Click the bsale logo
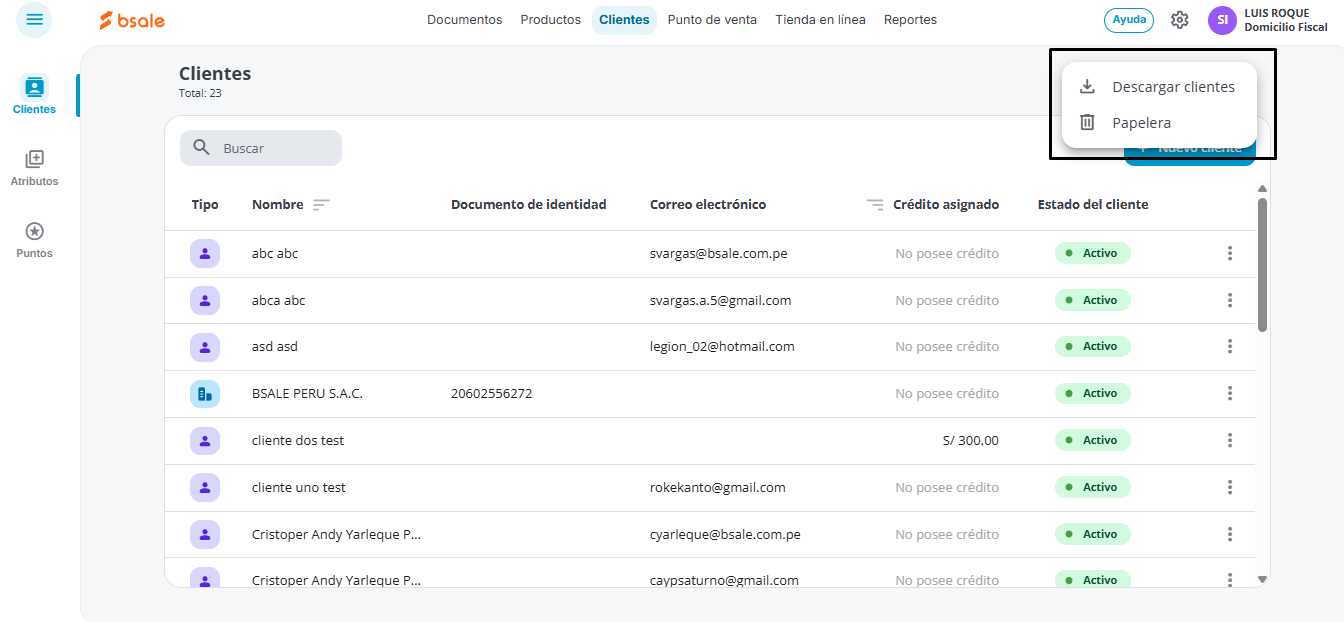Screen dimensions: 1344x622 point(132,20)
